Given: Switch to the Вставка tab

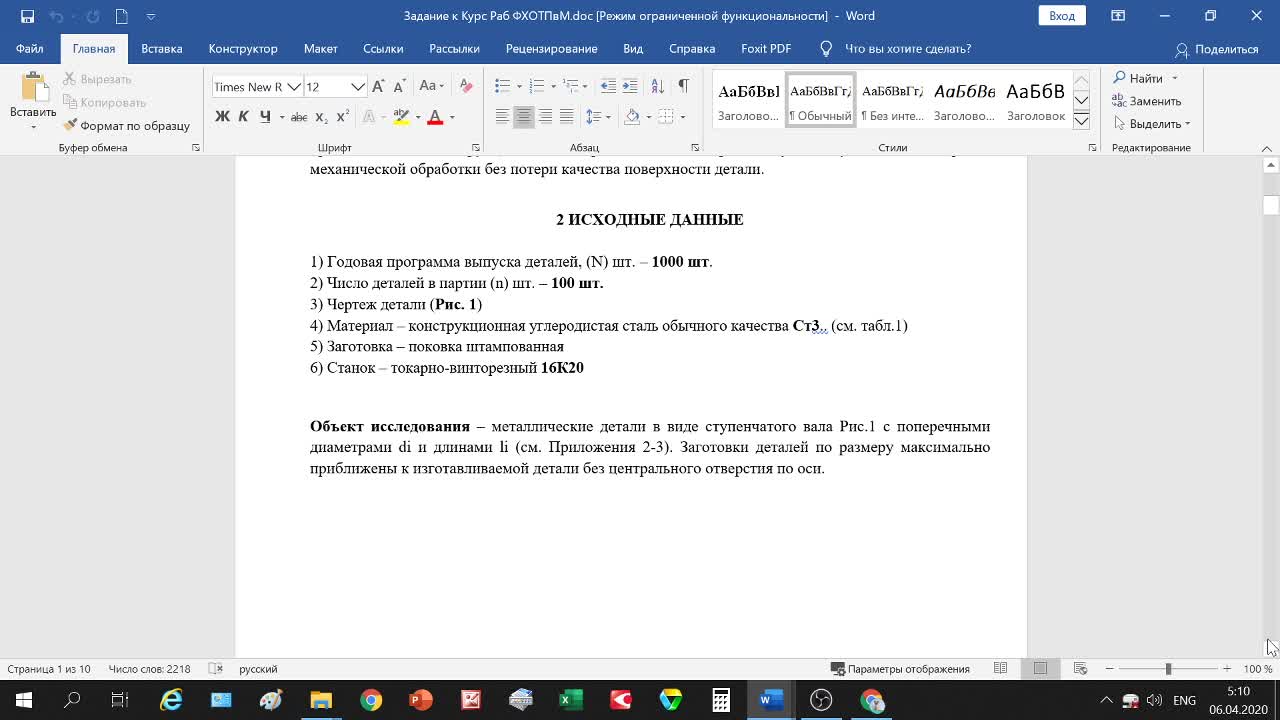Looking at the screenshot, I should (x=161, y=49).
